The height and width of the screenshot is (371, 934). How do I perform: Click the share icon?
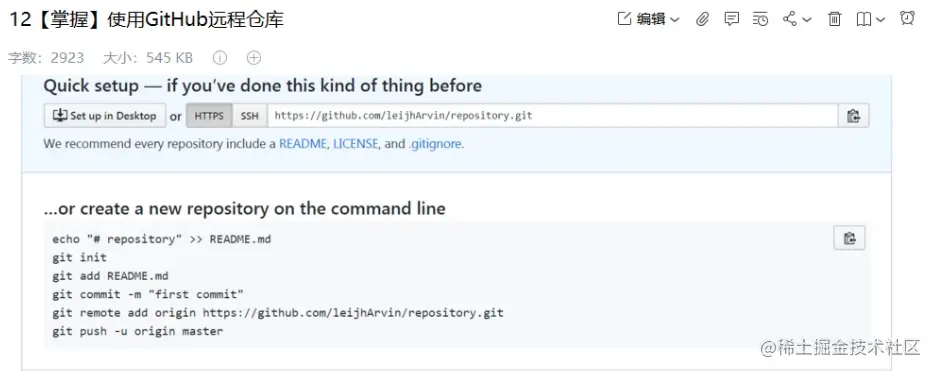coord(790,19)
